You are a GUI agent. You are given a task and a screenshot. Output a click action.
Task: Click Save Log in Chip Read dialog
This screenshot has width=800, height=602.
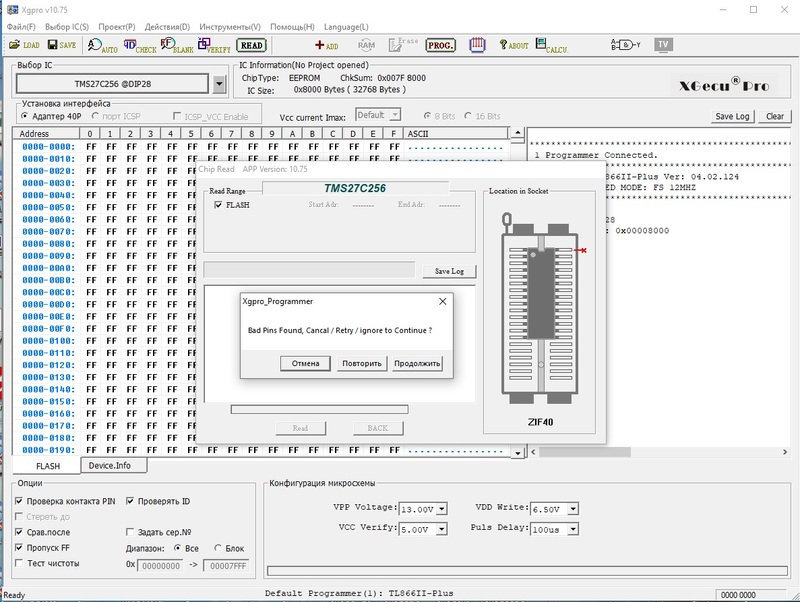[x=449, y=271]
